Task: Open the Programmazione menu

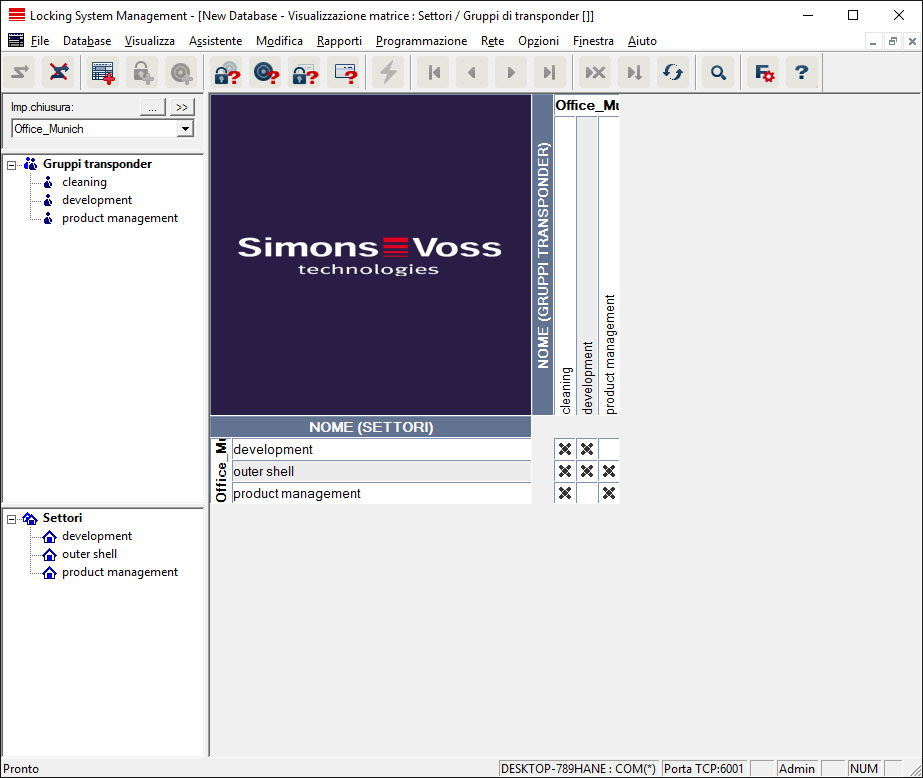Action: (x=421, y=41)
